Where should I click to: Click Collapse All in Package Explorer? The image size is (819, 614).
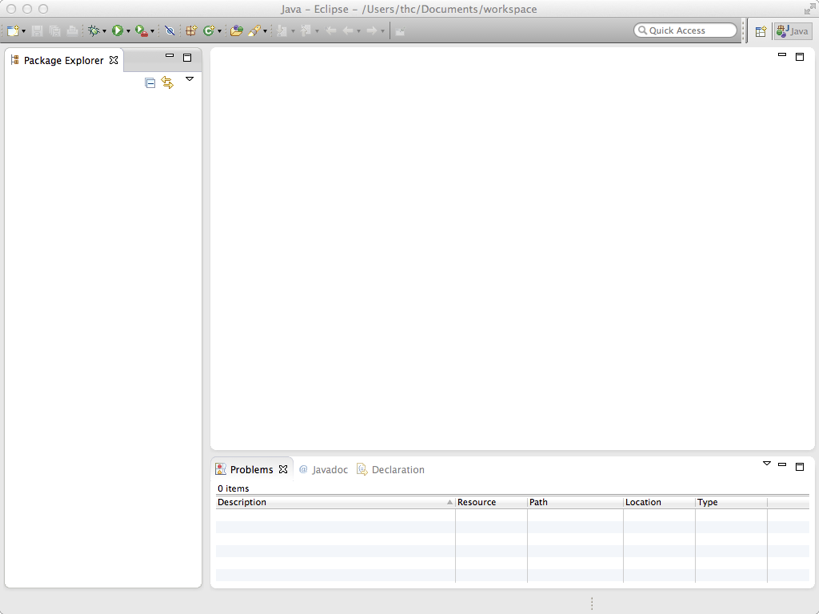point(150,82)
